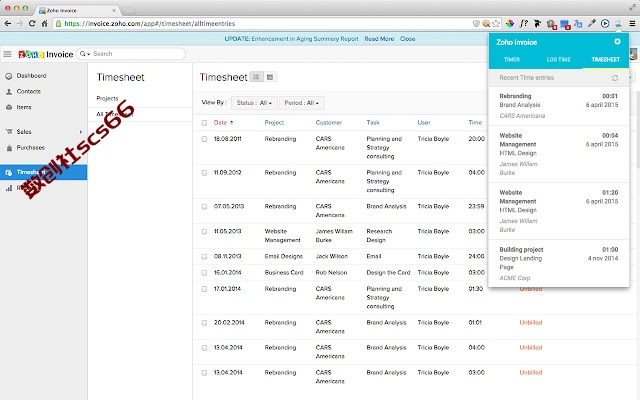Click the f? extension icon

524,24
